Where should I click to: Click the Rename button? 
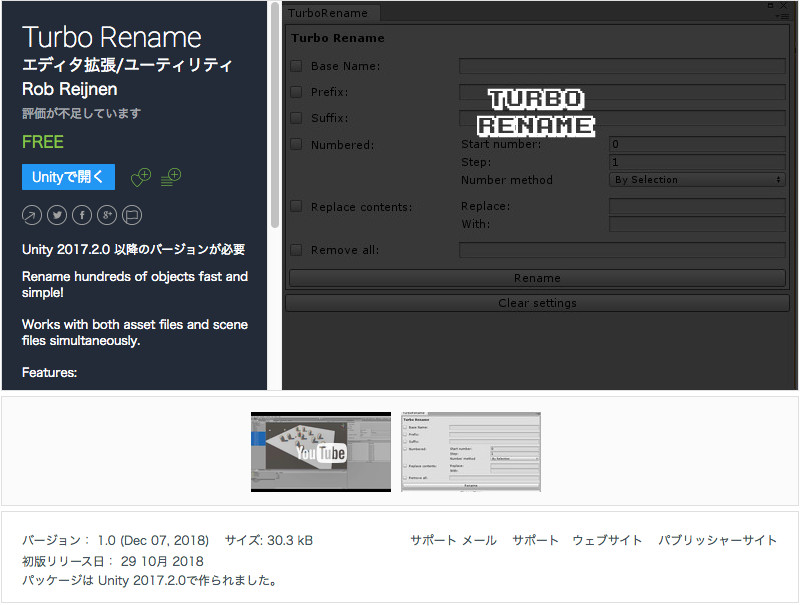[537, 278]
